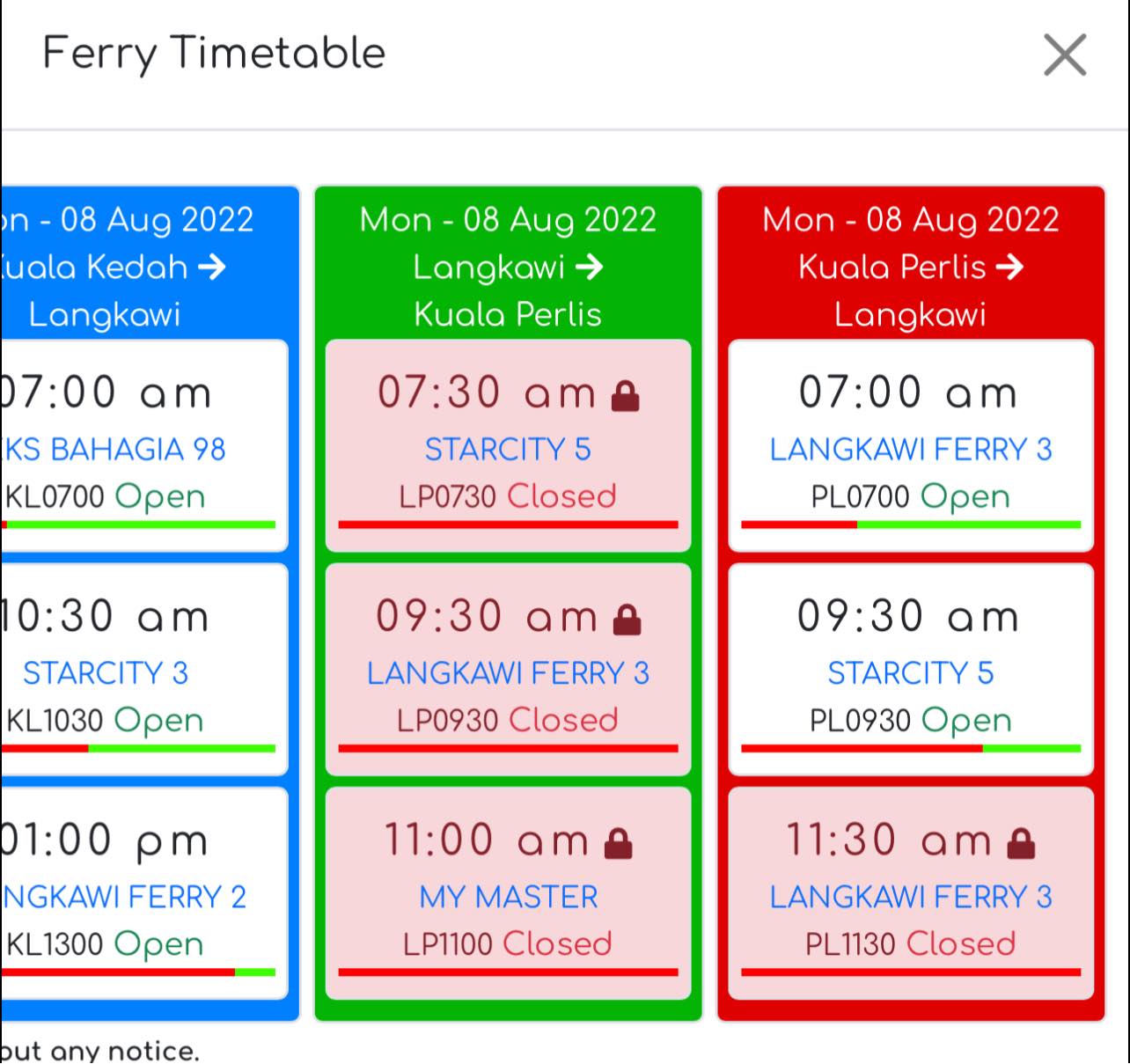Select the 07:00 am PL0700 Open trip
The image size is (1130, 1064).
(911, 446)
